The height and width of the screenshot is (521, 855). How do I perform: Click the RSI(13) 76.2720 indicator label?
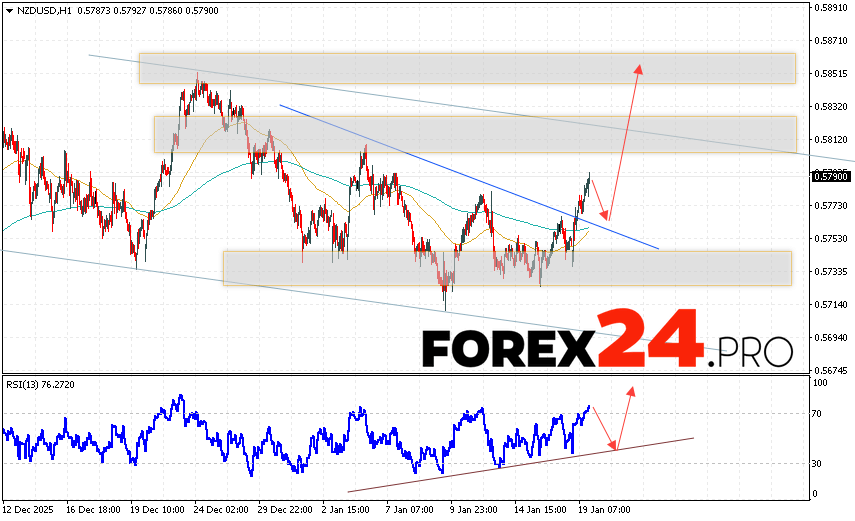pos(40,383)
